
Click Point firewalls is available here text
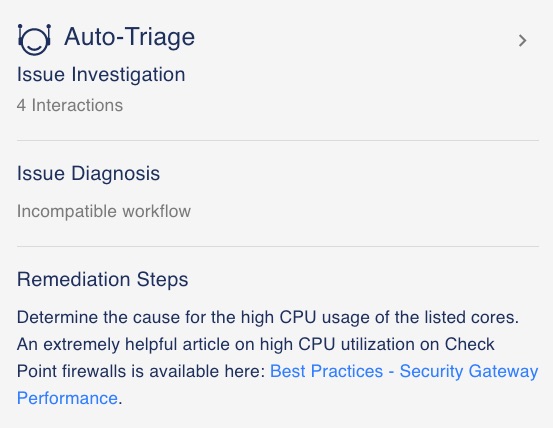click(141, 372)
